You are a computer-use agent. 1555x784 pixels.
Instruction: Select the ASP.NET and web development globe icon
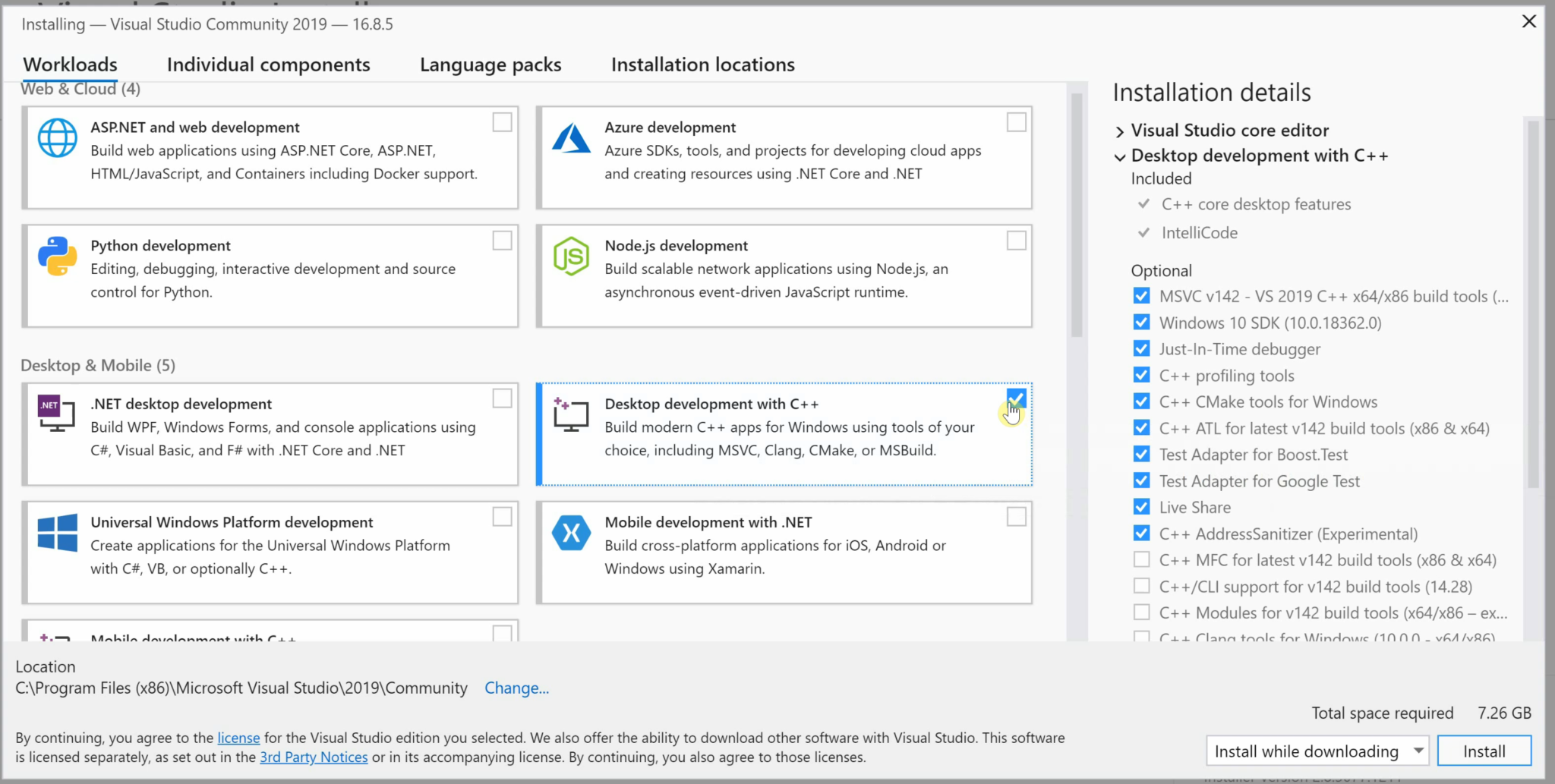click(57, 138)
